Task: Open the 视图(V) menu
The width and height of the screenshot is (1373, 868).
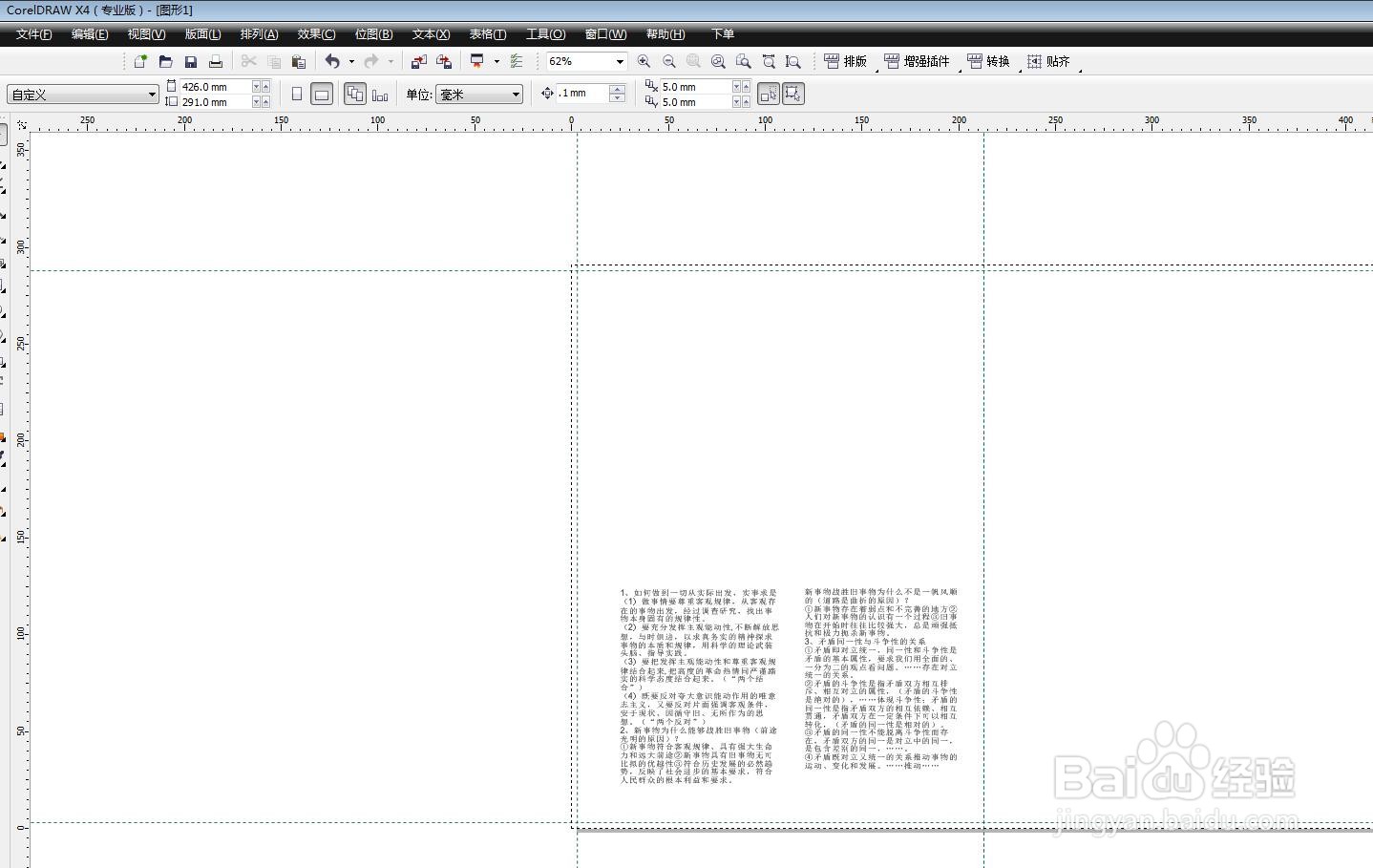Action: click(146, 33)
